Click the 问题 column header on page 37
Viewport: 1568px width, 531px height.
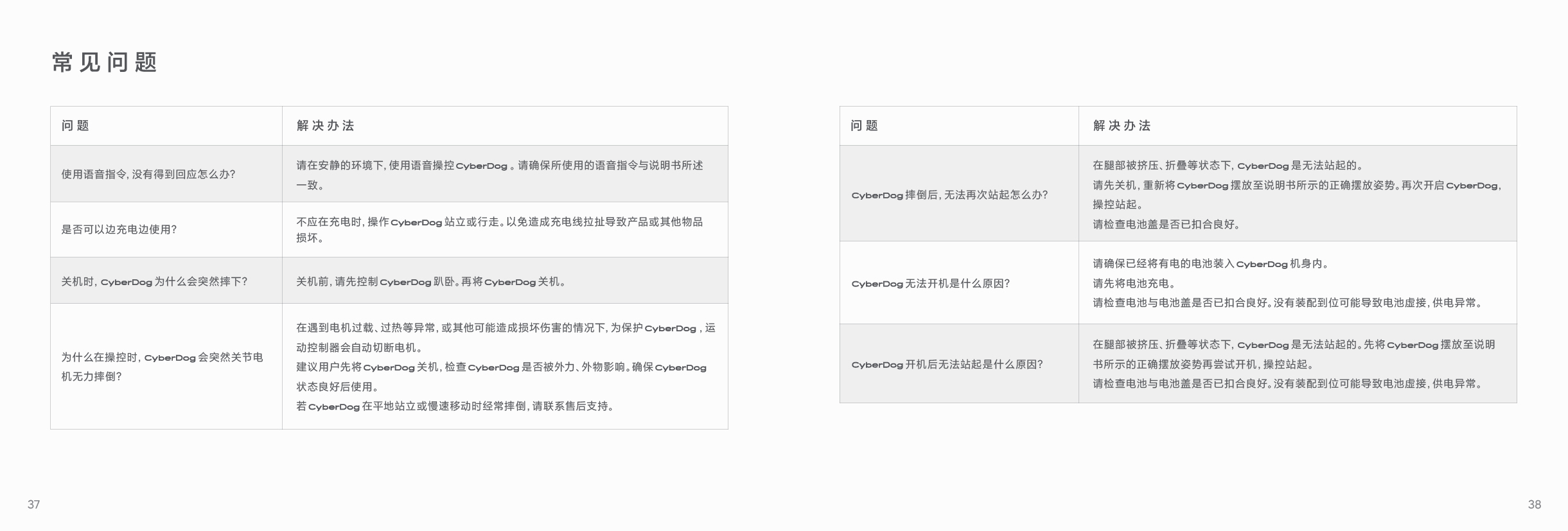click(75, 126)
